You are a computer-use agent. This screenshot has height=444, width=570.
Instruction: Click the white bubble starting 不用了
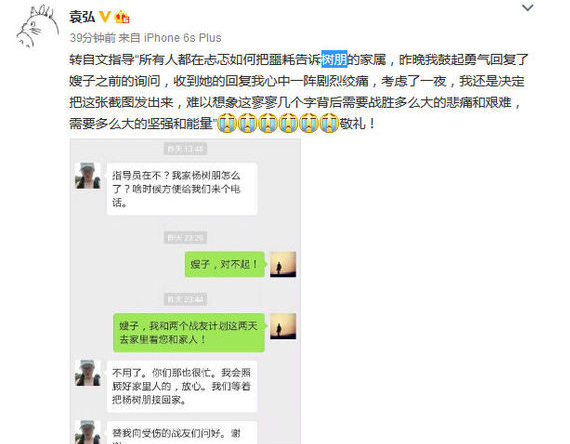[x=182, y=387]
